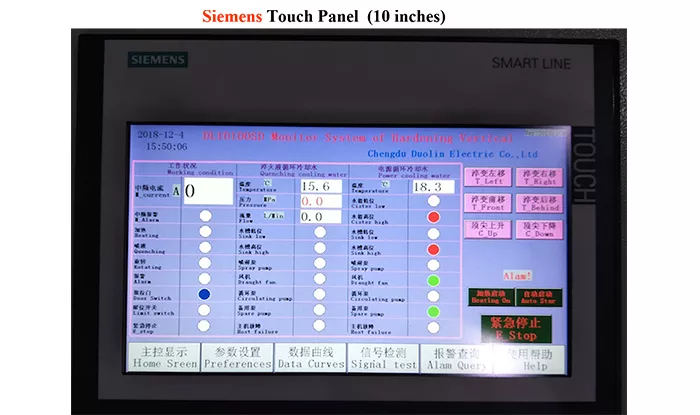The height and width of the screenshot is (415, 700).
Task: Click Circulating pump lamp under Quenching cooling water
Action: pos(319,294)
